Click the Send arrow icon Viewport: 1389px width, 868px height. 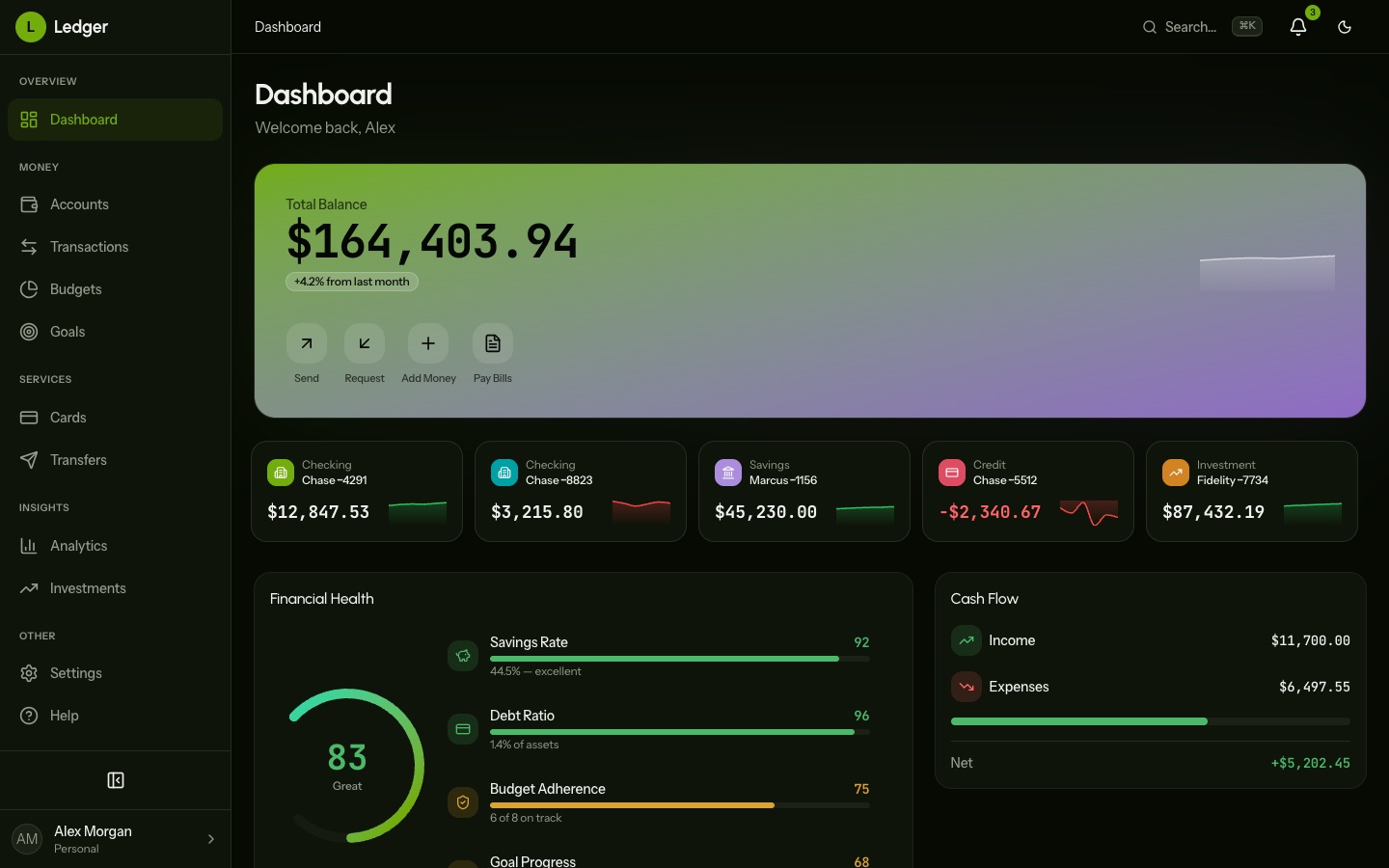pos(307,343)
